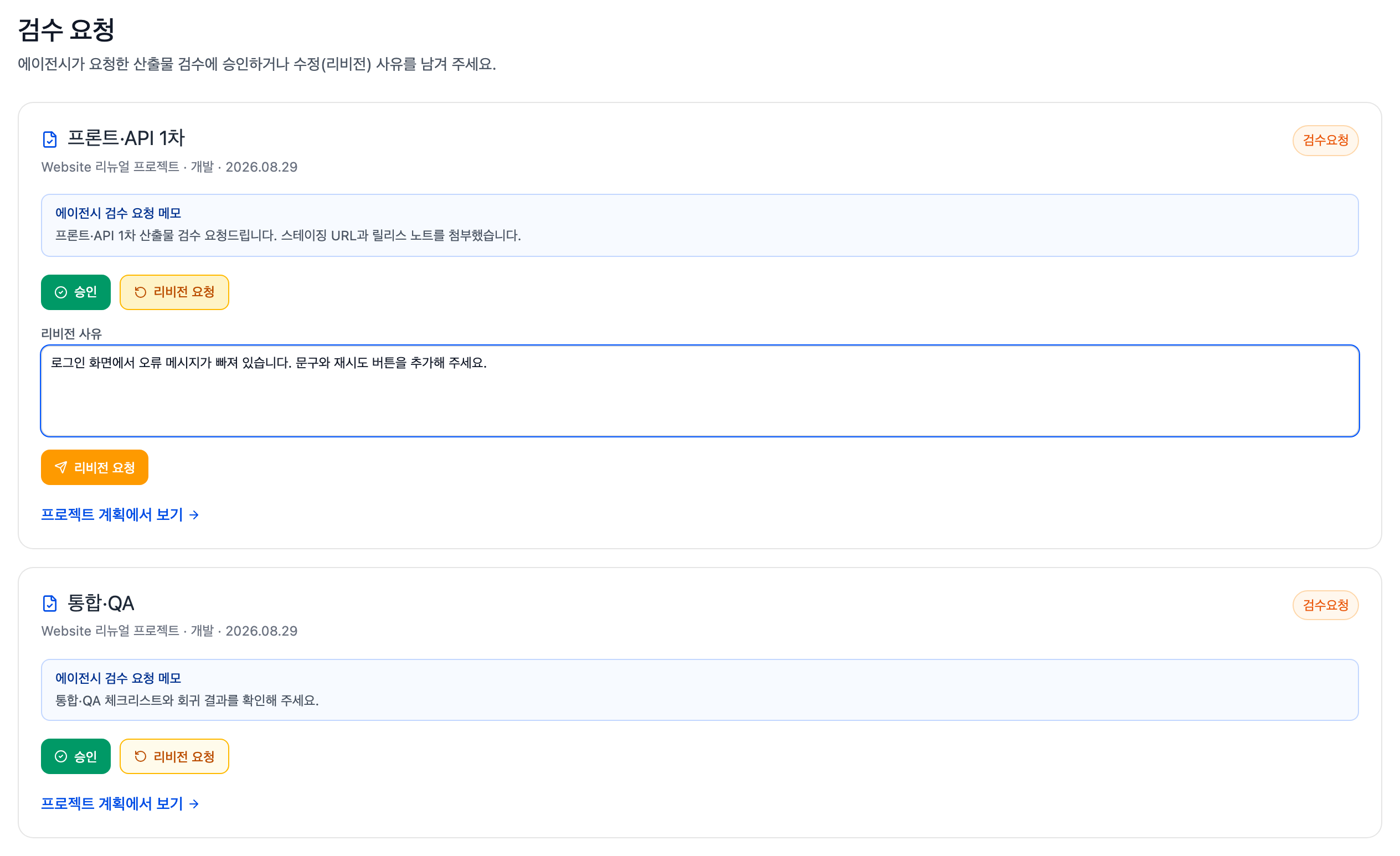This screenshot has width=1400, height=856.
Task: Click the 프론트·API 1차 card title
Action: point(126,138)
